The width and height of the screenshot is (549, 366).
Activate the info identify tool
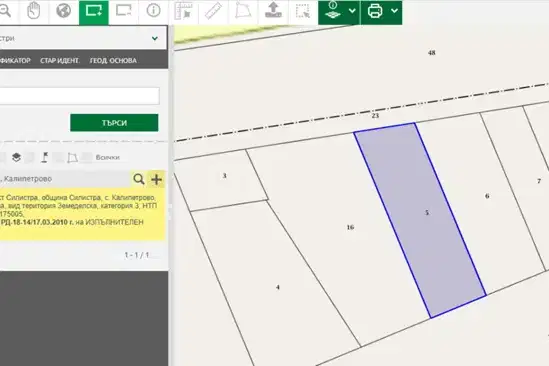pyautogui.click(x=153, y=11)
